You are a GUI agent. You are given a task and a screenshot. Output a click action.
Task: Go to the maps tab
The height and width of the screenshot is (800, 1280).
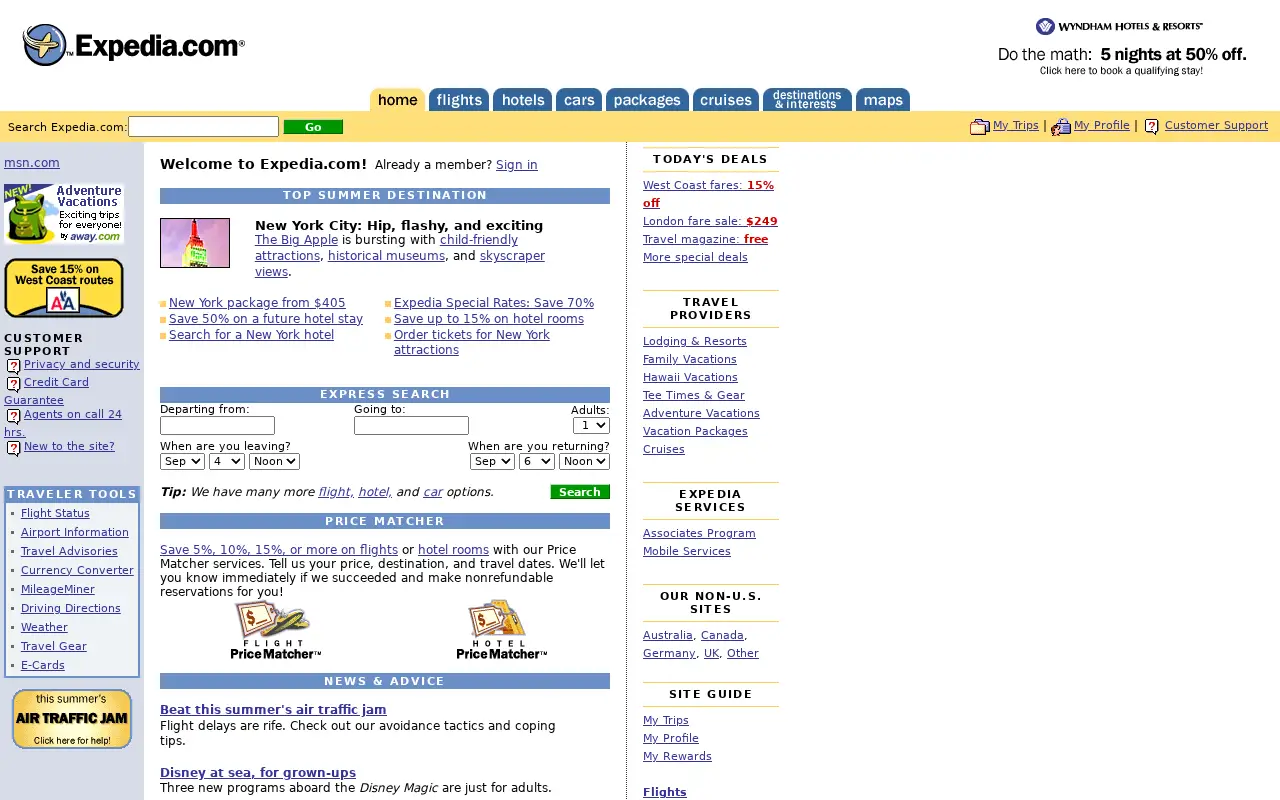click(883, 100)
